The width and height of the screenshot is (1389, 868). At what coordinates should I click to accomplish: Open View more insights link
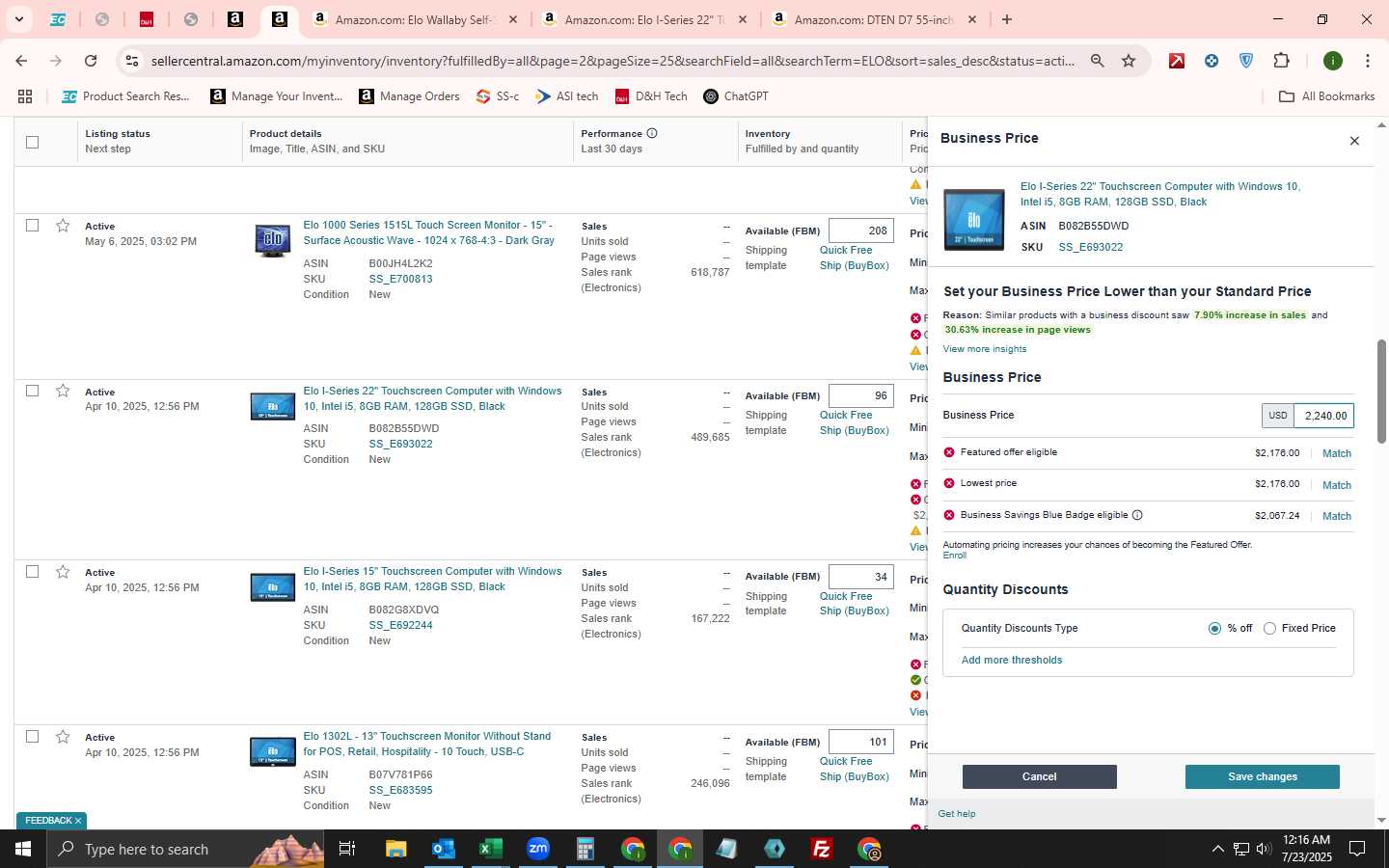(984, 349)
